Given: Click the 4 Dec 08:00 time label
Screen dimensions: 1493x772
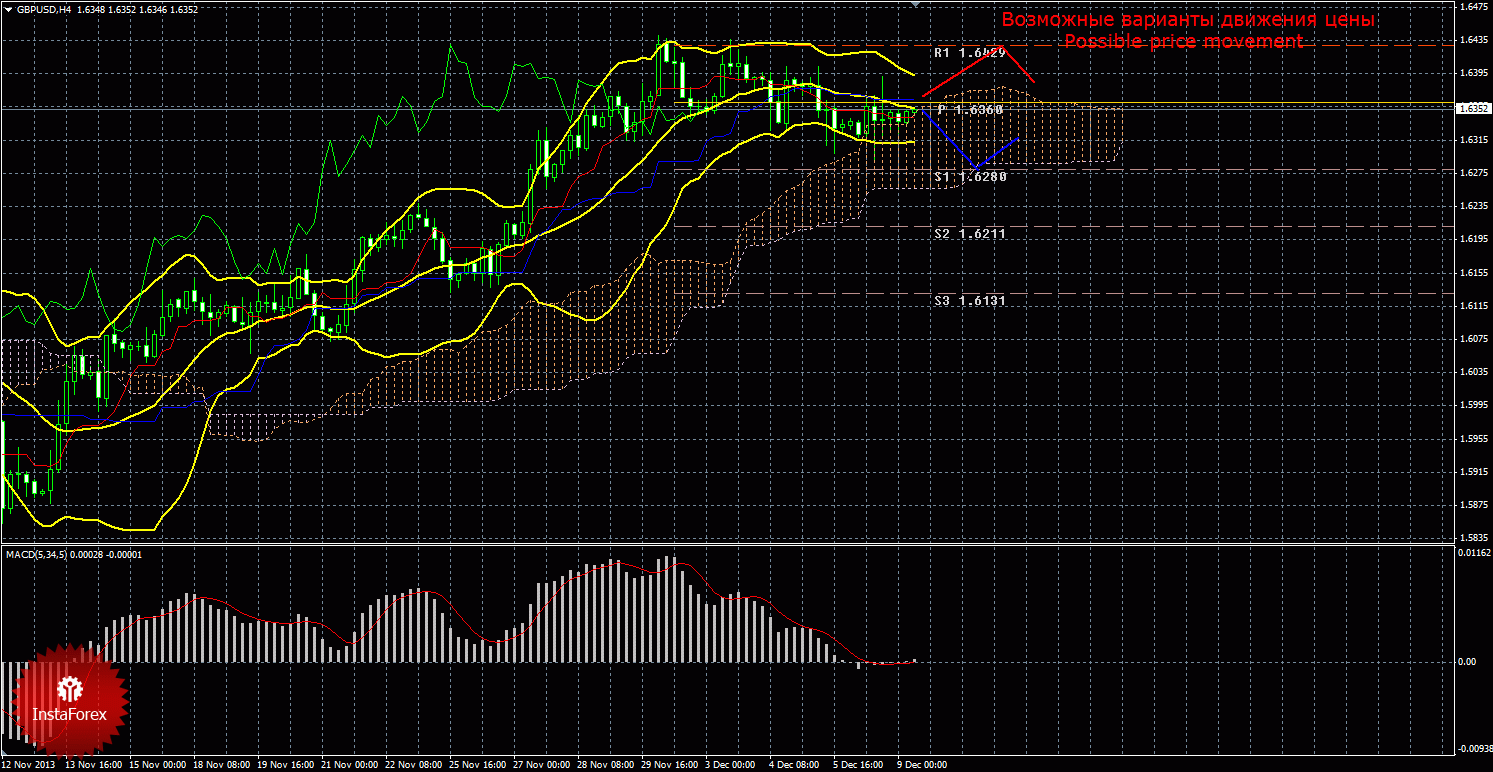Looking at the screenshot, I should (795, 765).
